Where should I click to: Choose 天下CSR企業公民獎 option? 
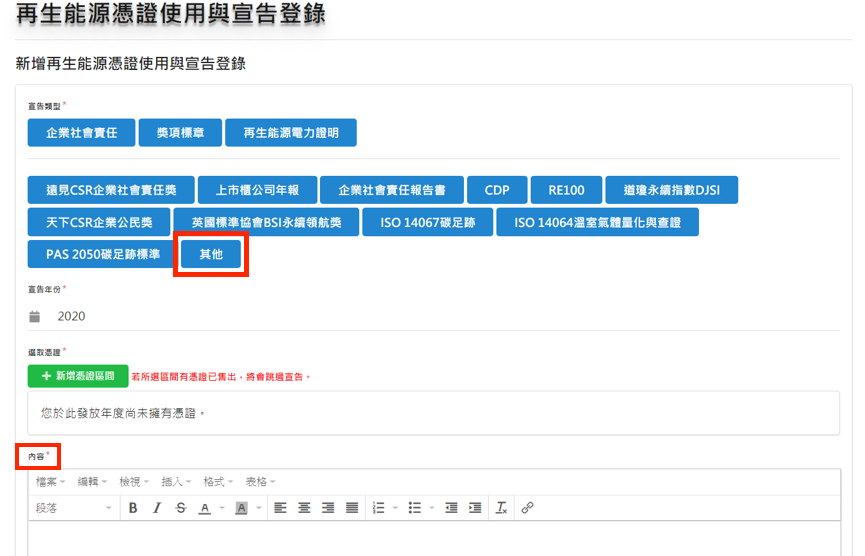99,222
